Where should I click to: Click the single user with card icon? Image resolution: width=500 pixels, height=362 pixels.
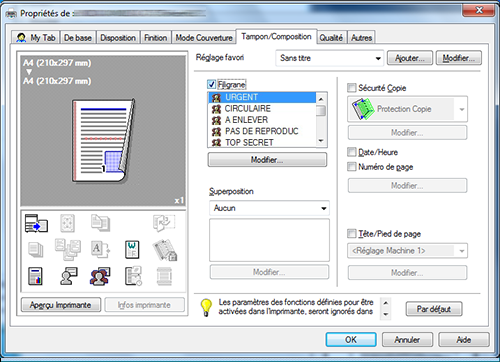(69, 276)
